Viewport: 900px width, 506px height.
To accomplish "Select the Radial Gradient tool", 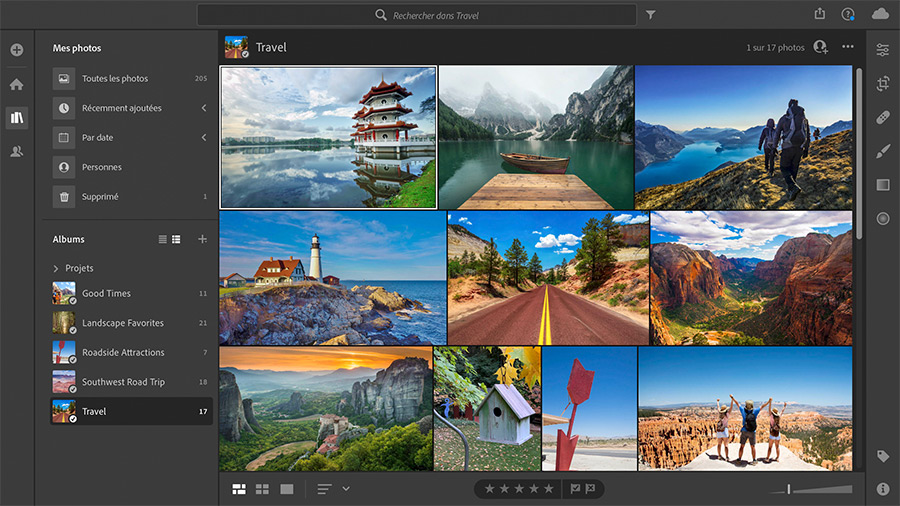I will [882, 218].
